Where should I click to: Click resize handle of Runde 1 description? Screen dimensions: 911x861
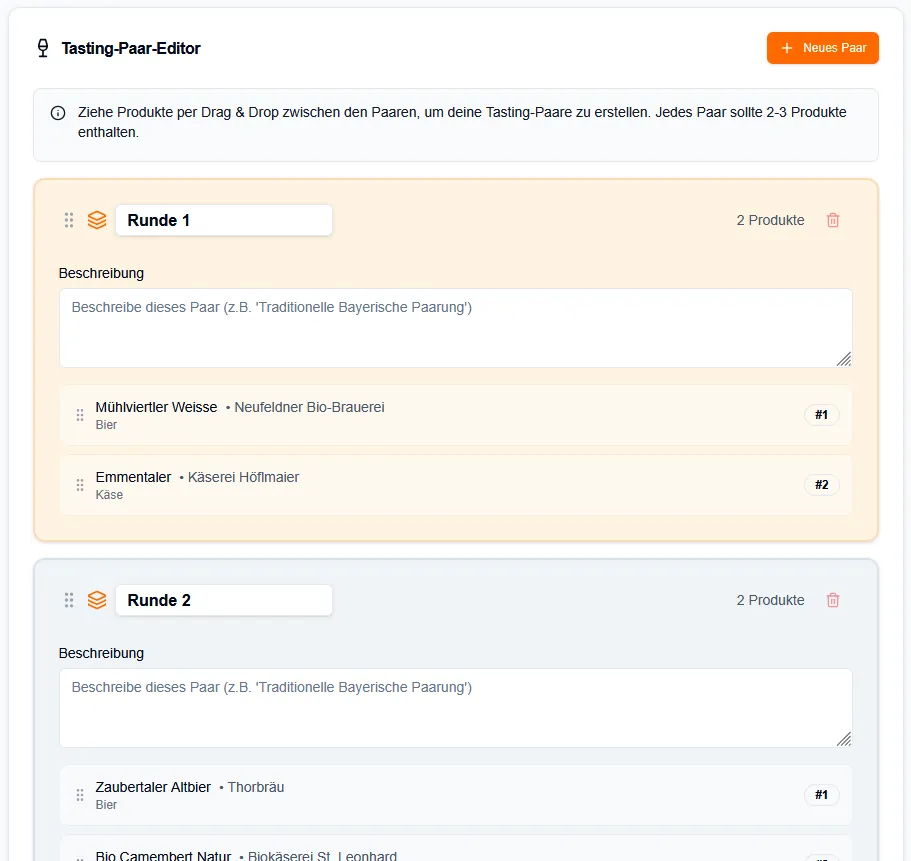pos(844,359)
